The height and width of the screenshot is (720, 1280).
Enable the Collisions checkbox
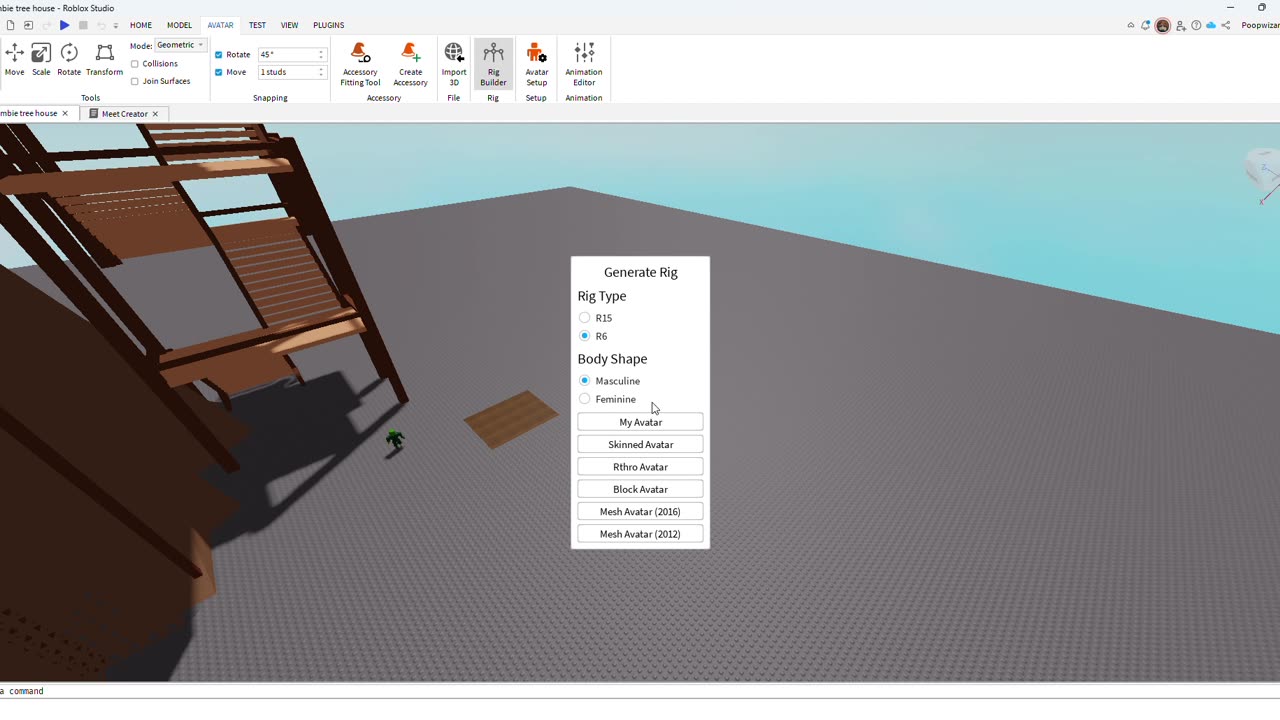tap(135, 64)
